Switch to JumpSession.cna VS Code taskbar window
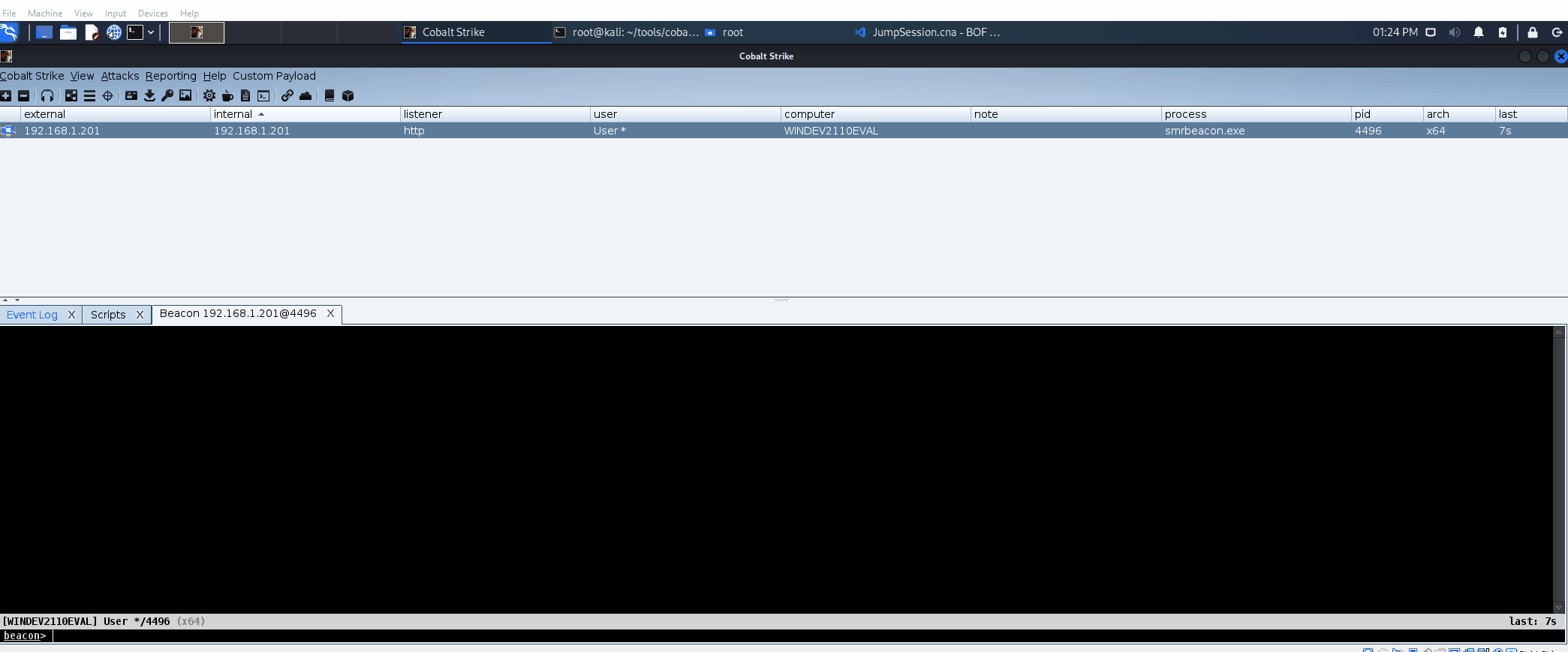This screenshot has height=652, width=1568. tap(928, 32)
